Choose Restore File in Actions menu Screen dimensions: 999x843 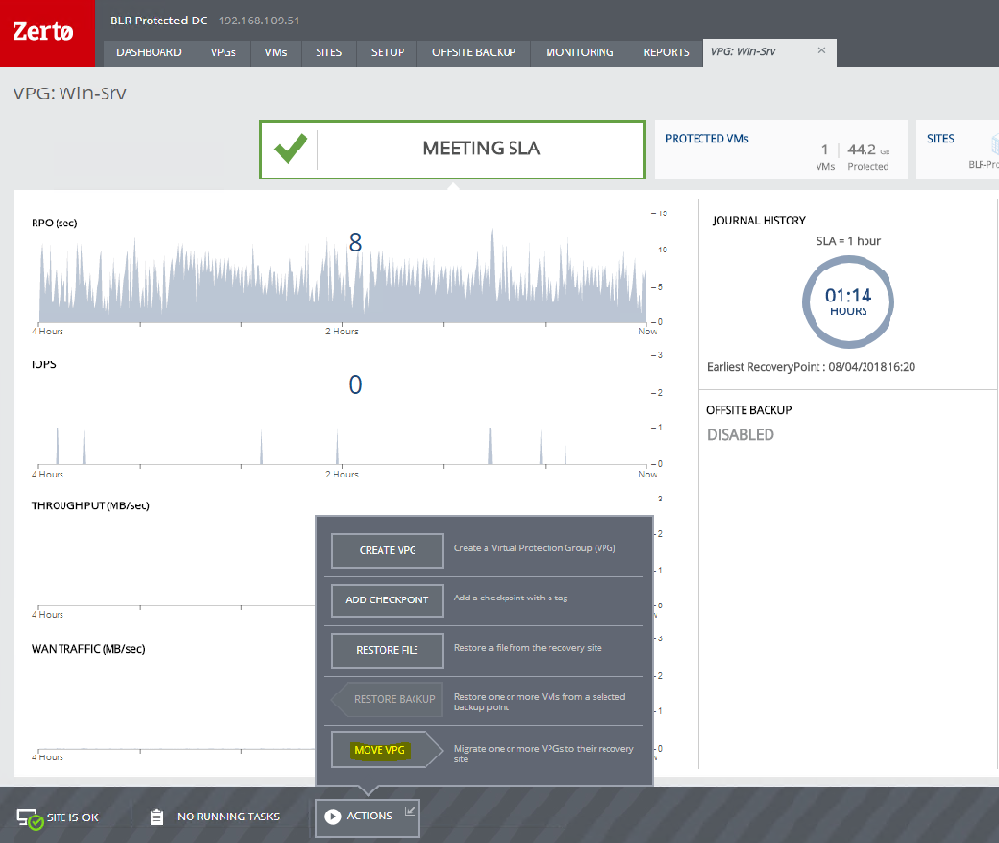(386, 650)
